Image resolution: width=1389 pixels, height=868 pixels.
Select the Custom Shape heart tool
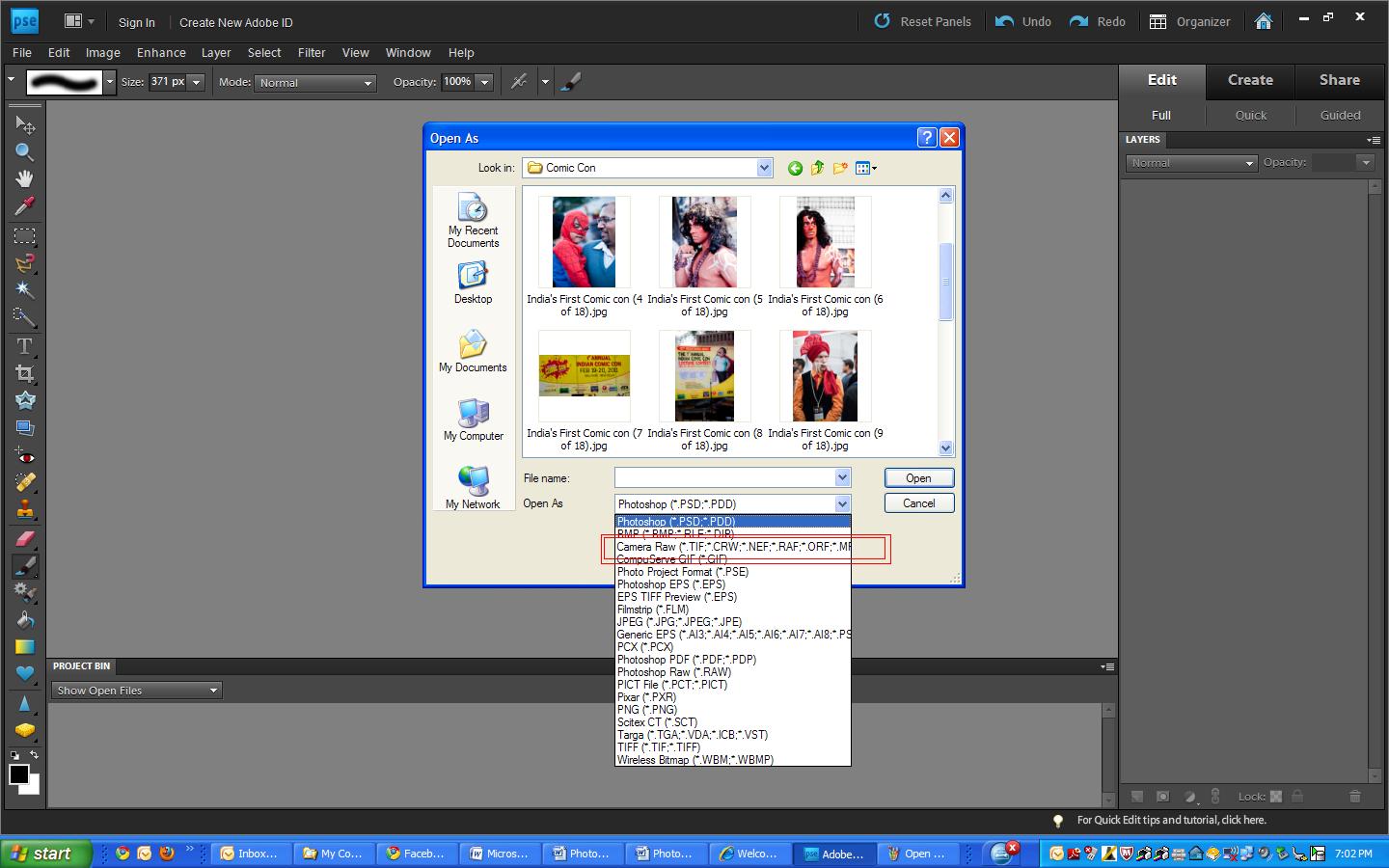click(x=25, y=674)
